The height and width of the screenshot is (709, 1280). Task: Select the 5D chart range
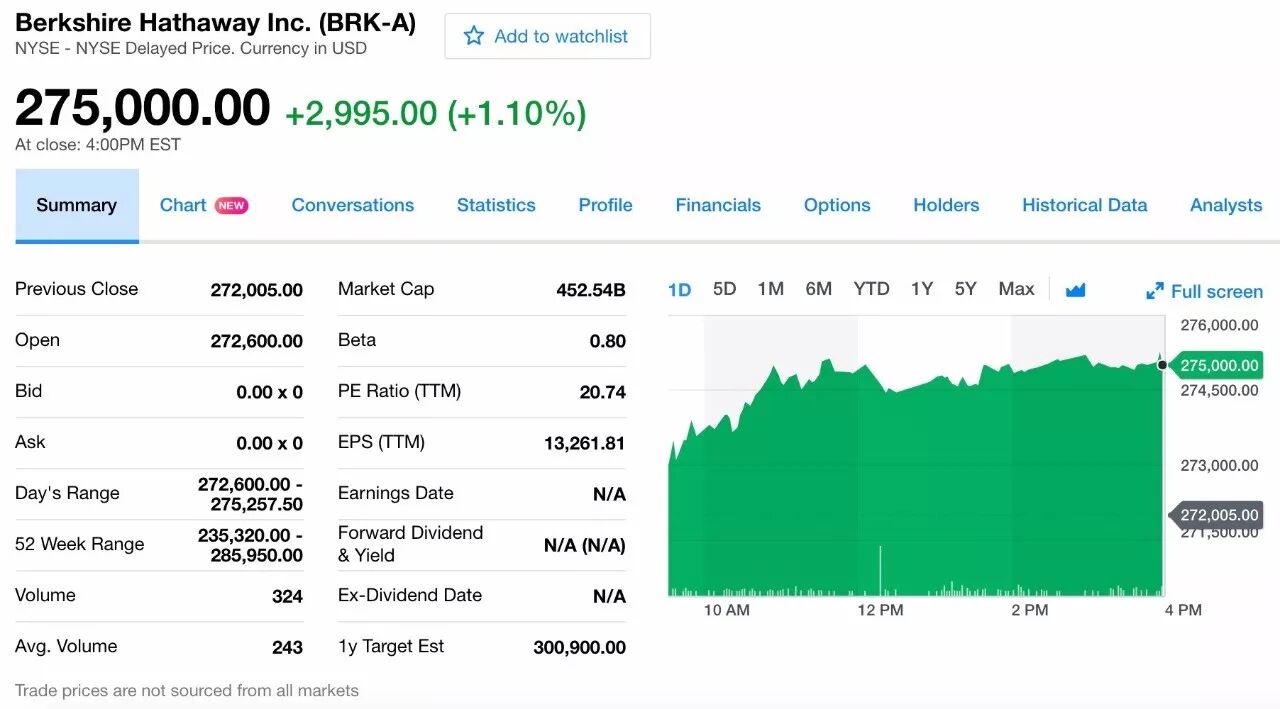pos(724,289)
